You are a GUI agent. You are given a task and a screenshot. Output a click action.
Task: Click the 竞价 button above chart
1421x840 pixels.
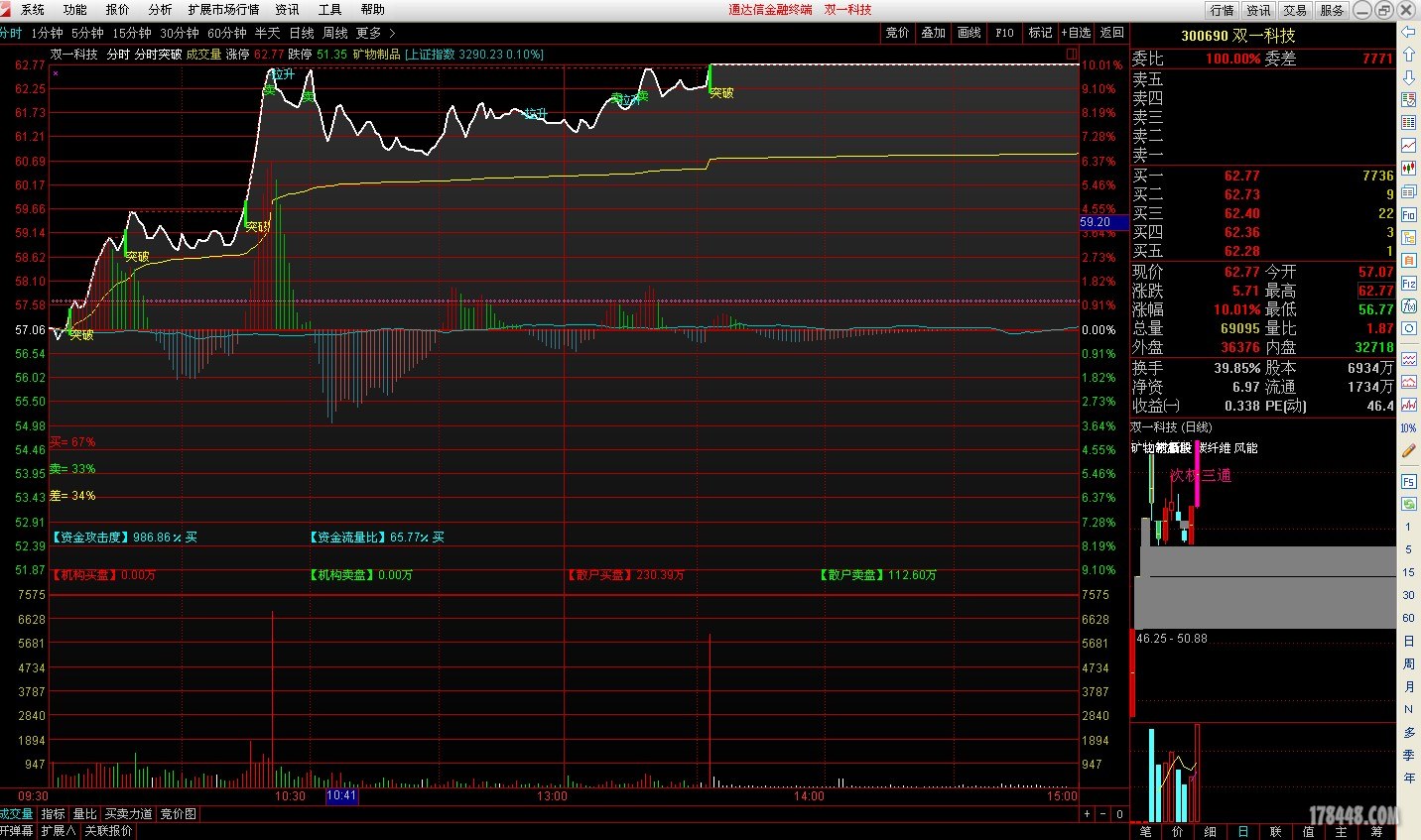(897, 33)
